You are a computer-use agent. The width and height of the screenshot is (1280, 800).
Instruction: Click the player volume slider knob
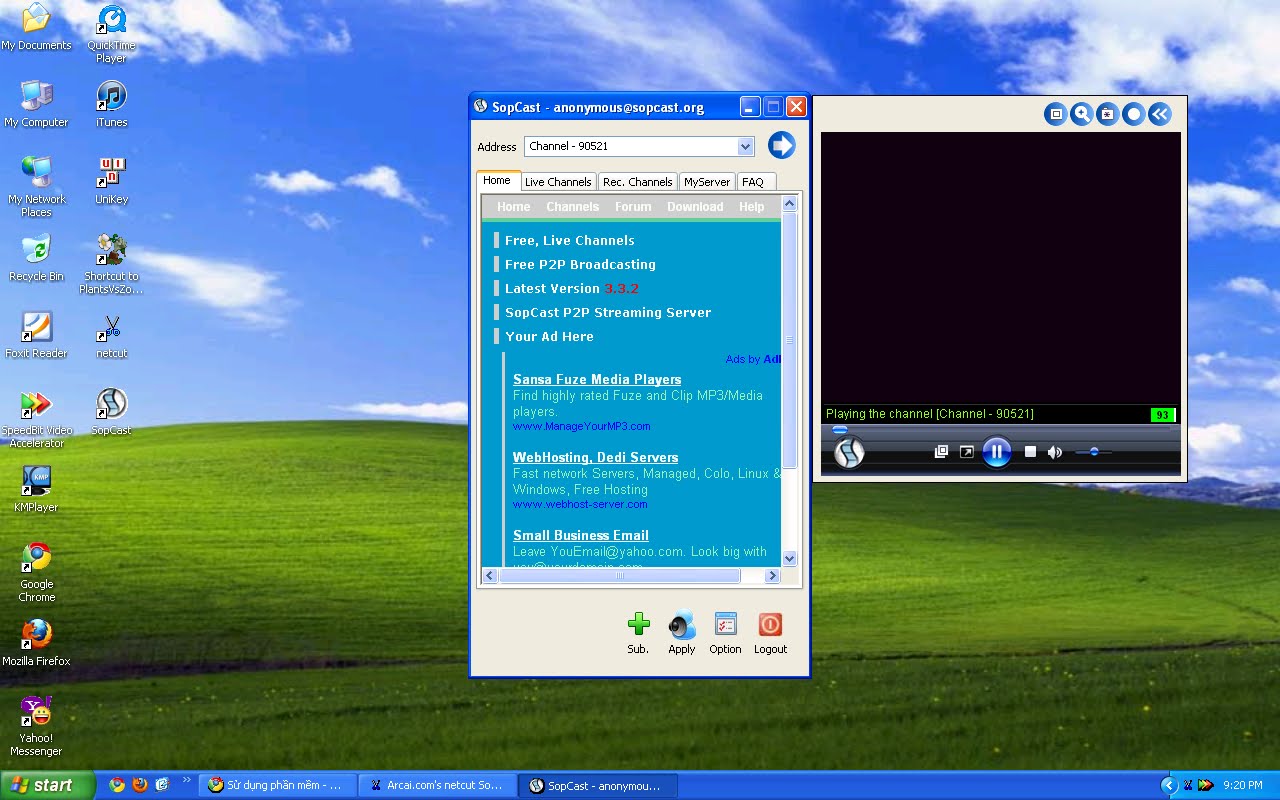[1094, 452]
